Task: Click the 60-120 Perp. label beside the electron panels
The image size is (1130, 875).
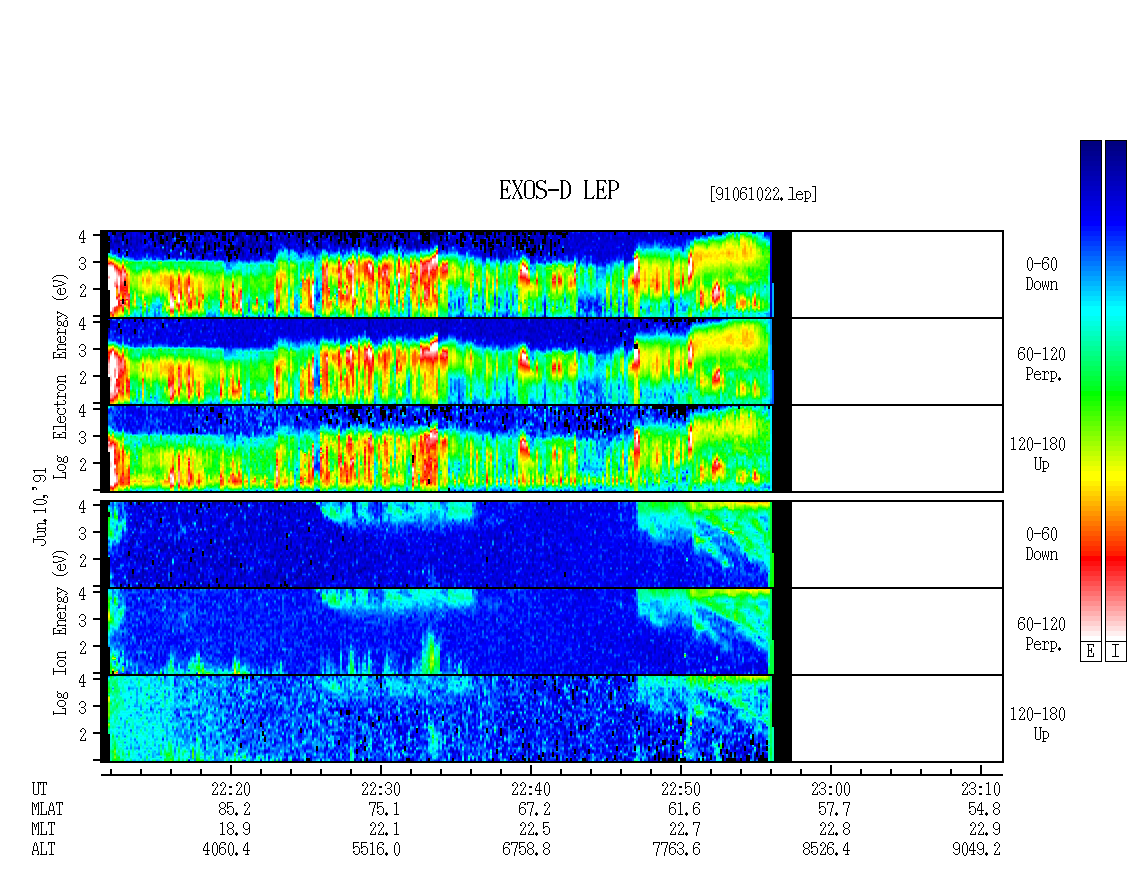Action: [x=1041, y=364]
